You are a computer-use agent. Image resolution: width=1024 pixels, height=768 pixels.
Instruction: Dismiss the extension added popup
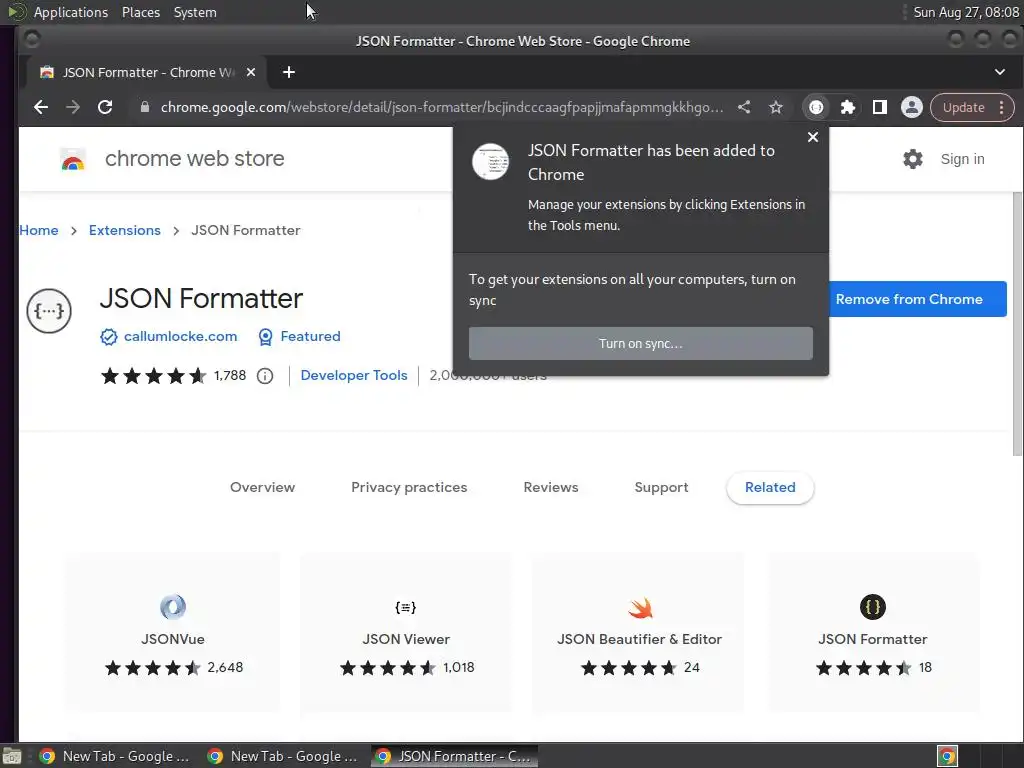coord(812,137)
